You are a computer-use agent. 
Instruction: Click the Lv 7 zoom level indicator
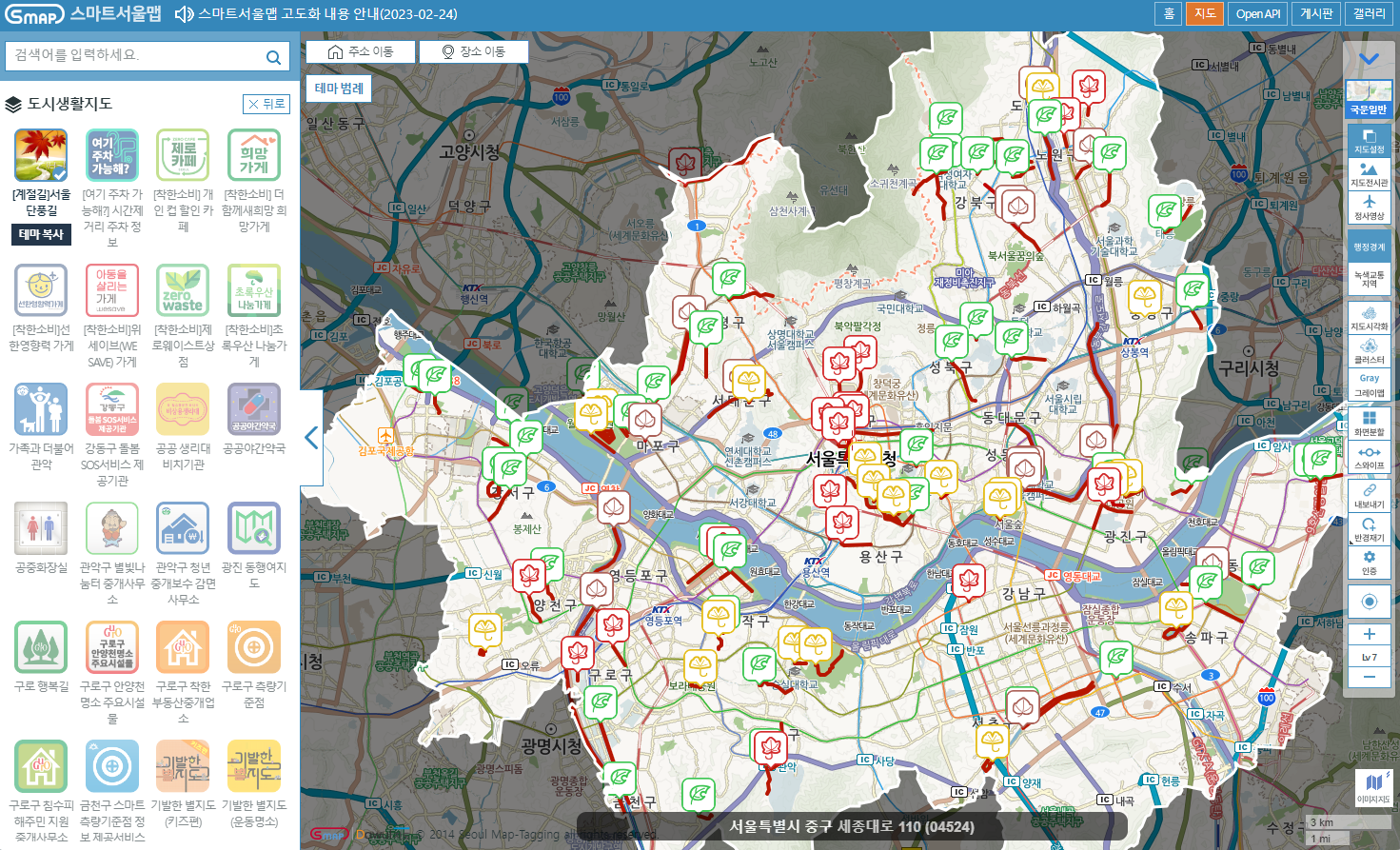point(1370,657)
